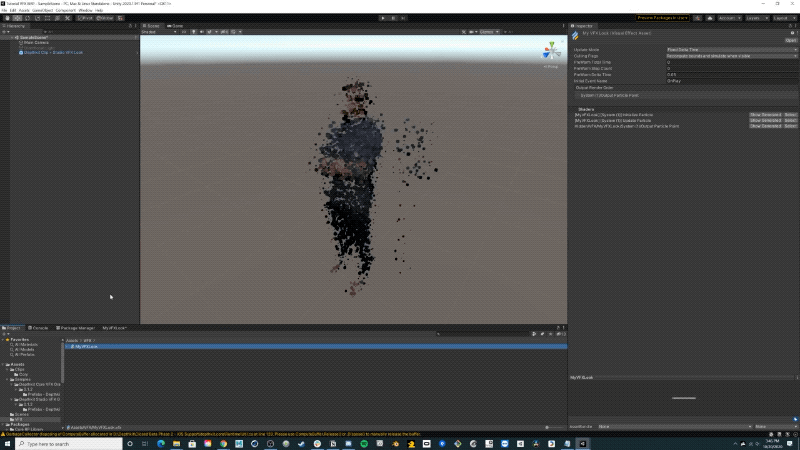
Task: Click search by label icon in Project
Action: pyautogui.click(x=542, y=334)
